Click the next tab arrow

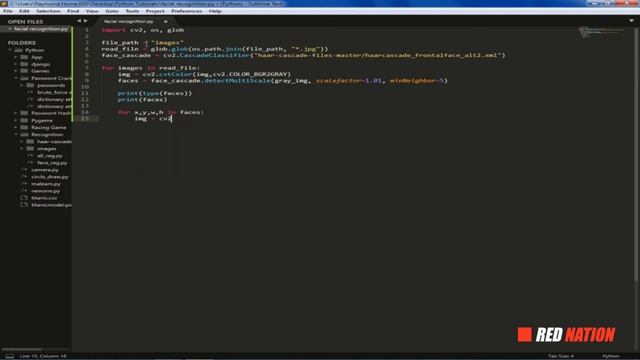[86, 21]
